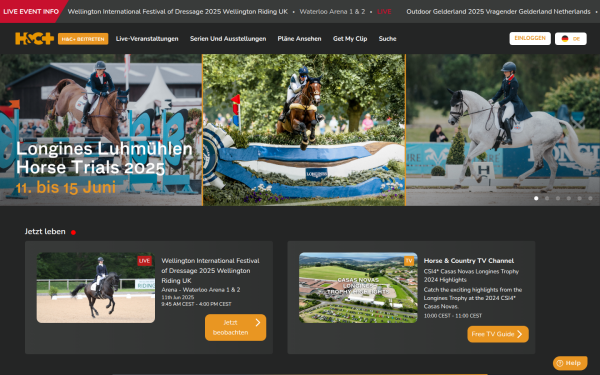Click the Help question mark icon
This screenshot has width=600, height=375.
pyautogui.click(x=560, y=363)
